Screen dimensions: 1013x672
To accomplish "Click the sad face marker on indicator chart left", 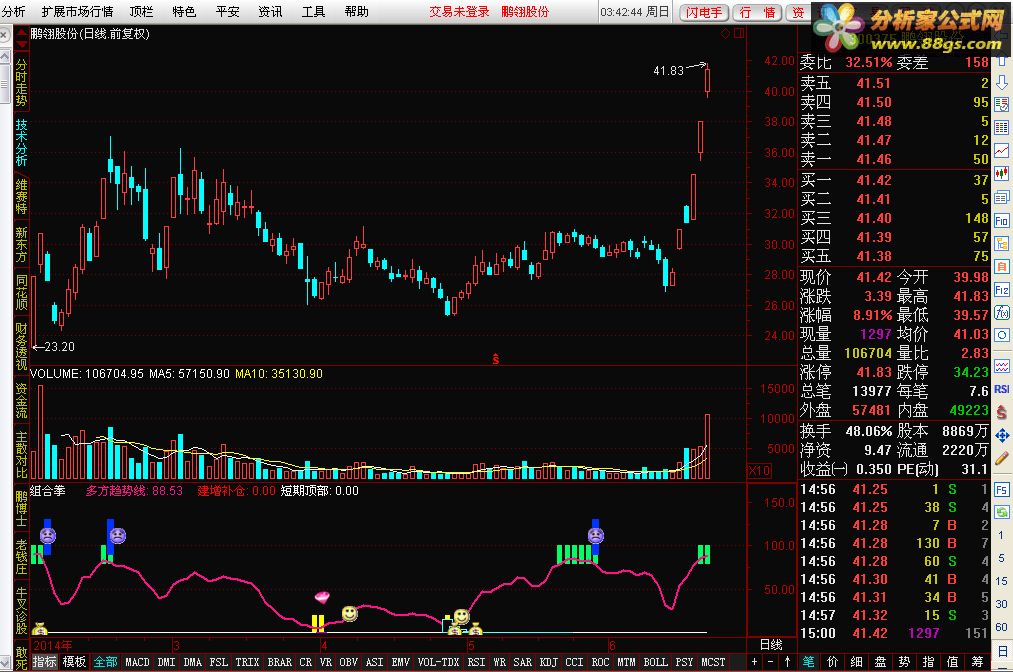I will (x=48, y=535).
